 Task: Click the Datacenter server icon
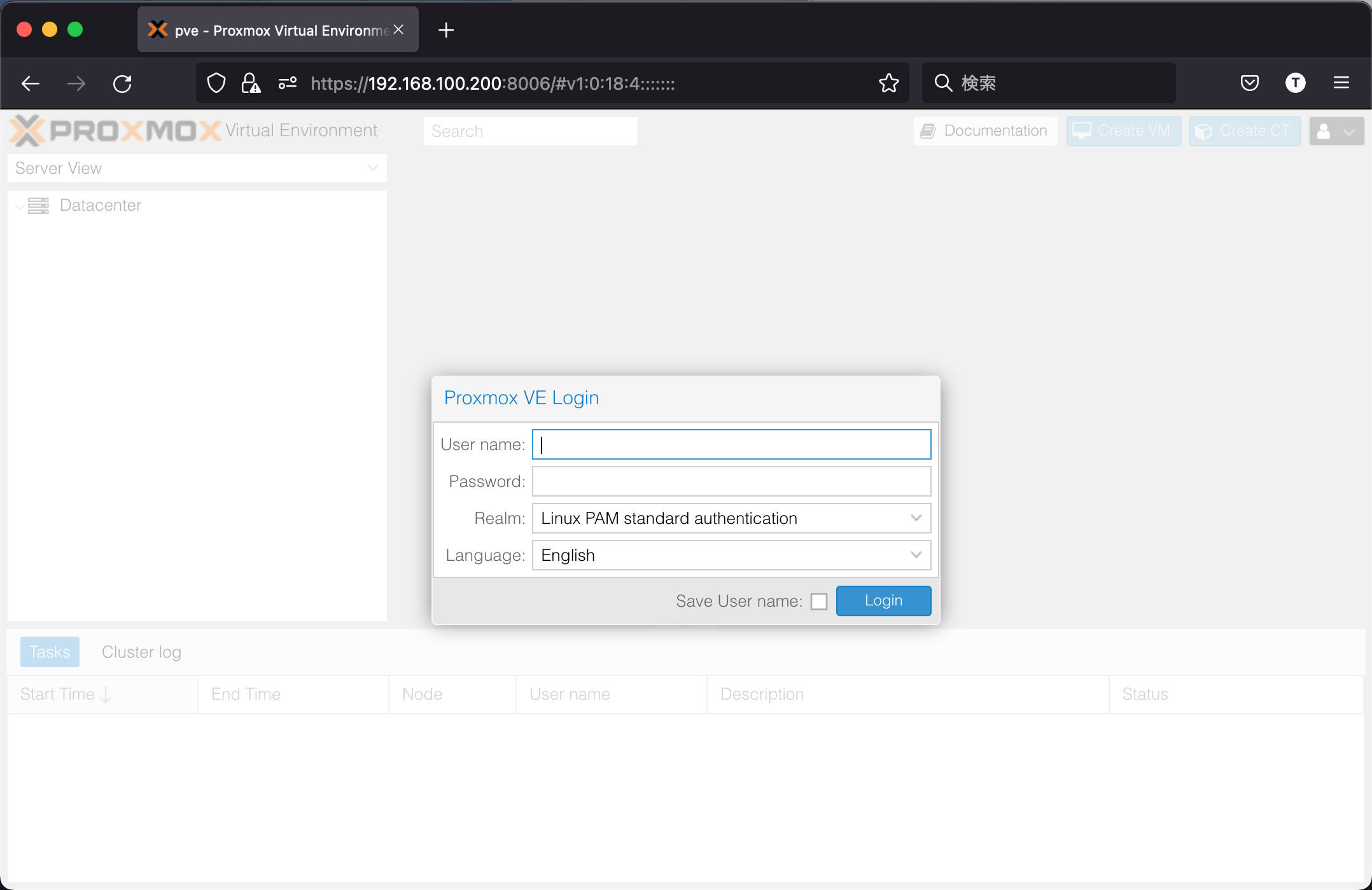[x=38, y=206]
